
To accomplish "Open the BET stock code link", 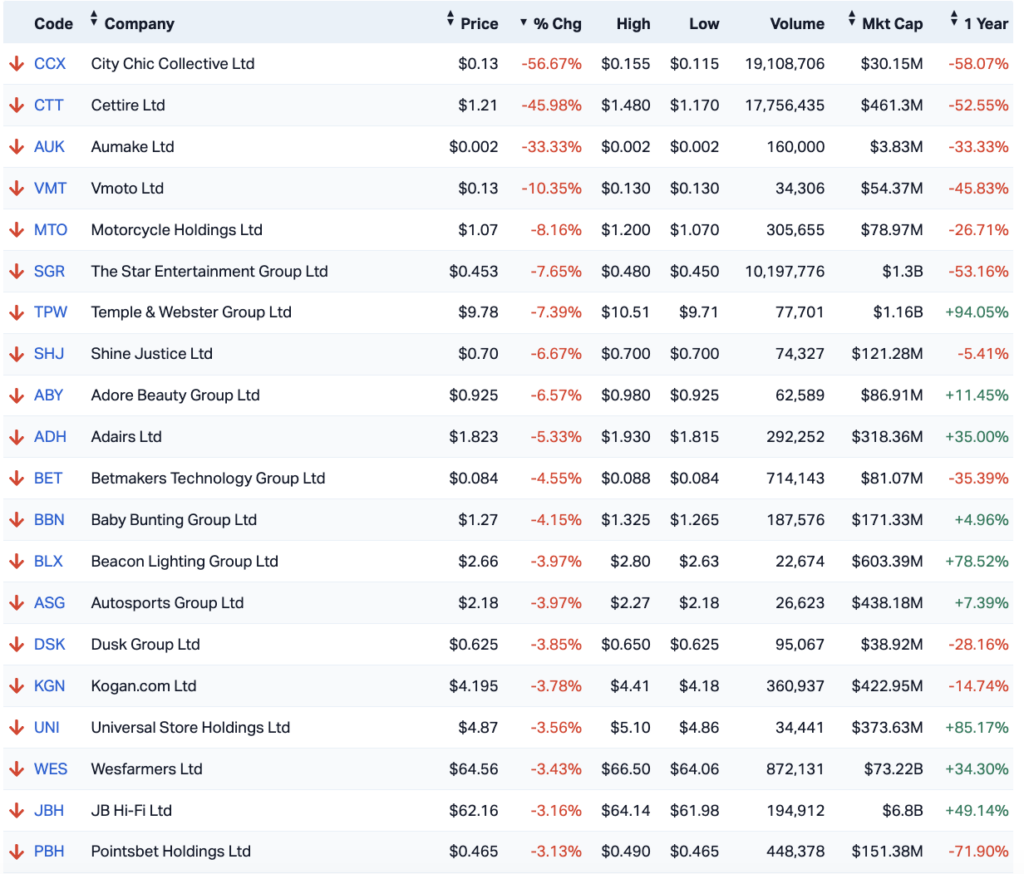I will (x=48, y=478).
